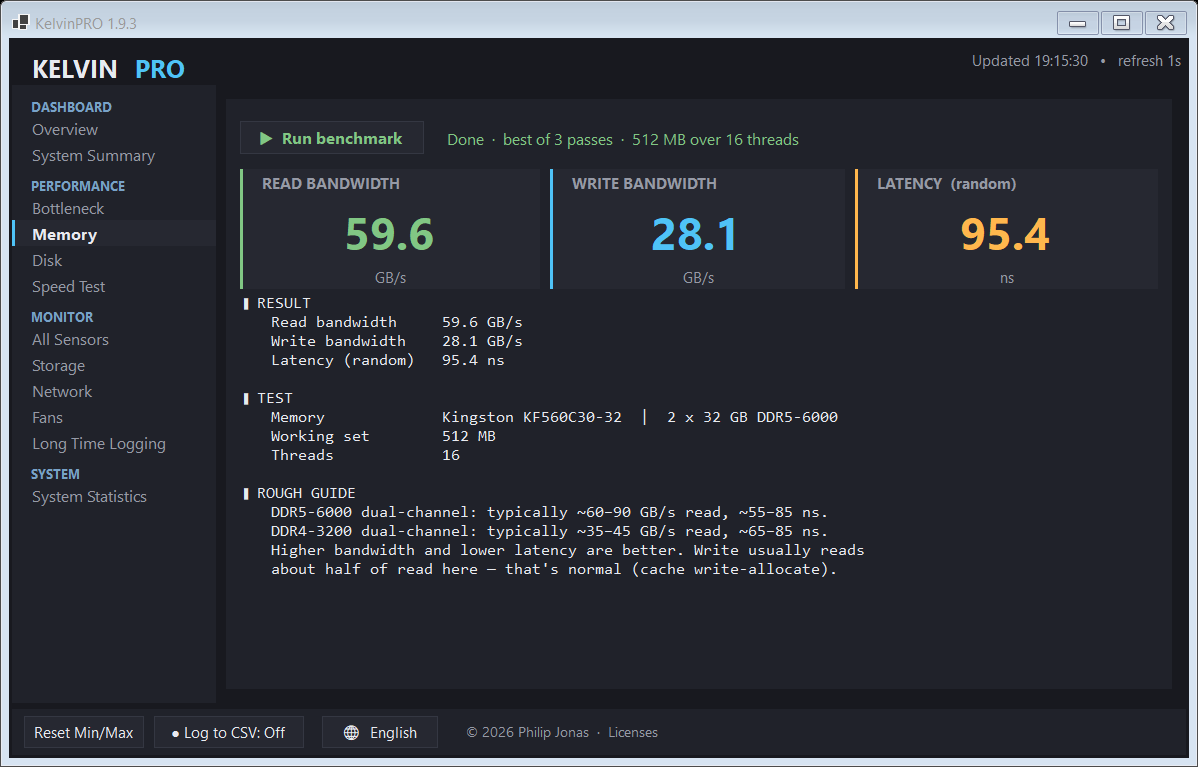Run the memory benchmark
Viewport: 1198px width, 767px height.
(x=332, y=138)
